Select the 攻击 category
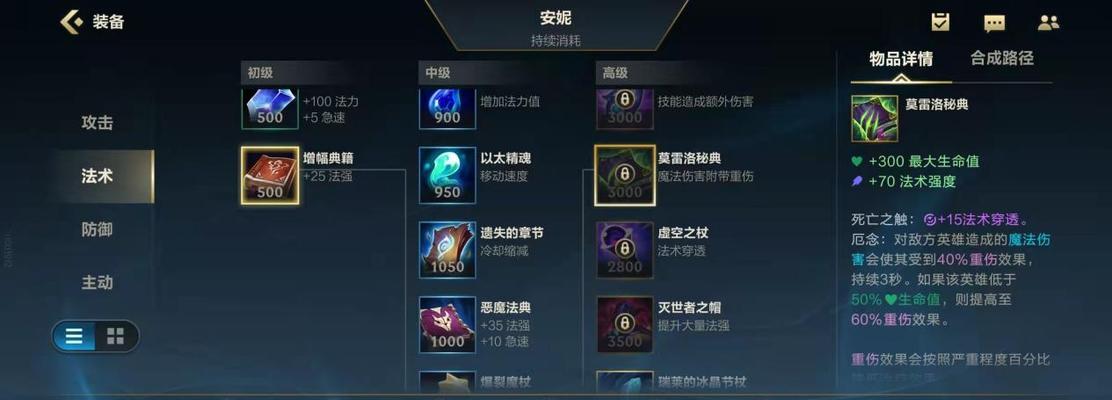This screenshot has width=1112, height=400. [x=97, y=123]
